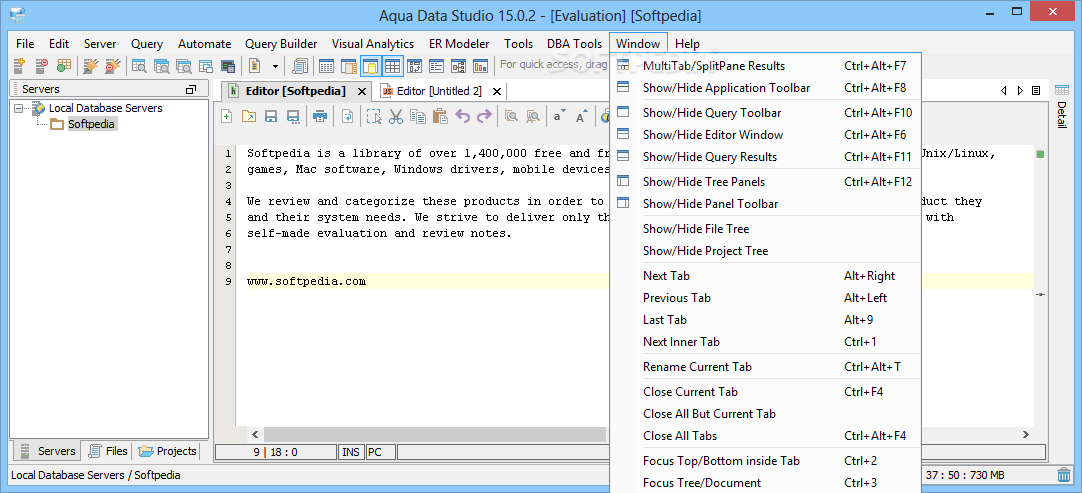Click the Disconnect server plug icon with red mark
The height and width of the screenshot is (493, 1082).
pyautogui.click(x=112, y=66)
